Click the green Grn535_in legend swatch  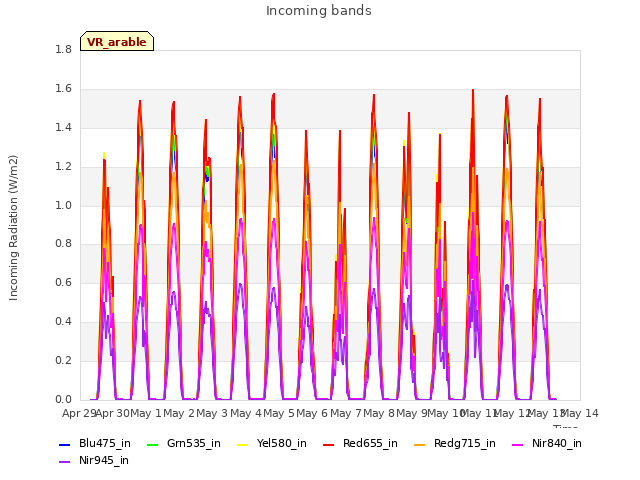click(x=152, y=444)
